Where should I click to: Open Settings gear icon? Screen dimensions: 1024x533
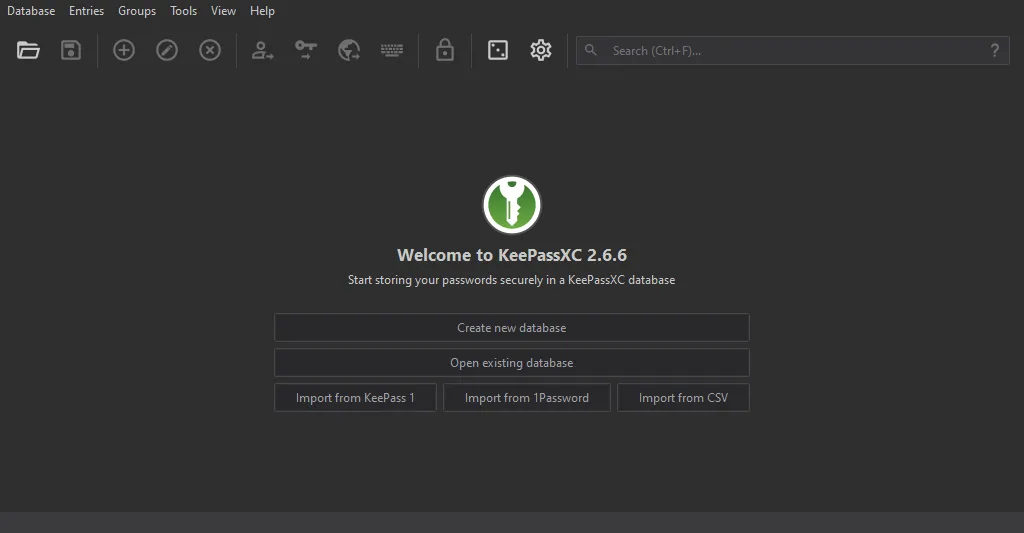click(x=541, y=50)
